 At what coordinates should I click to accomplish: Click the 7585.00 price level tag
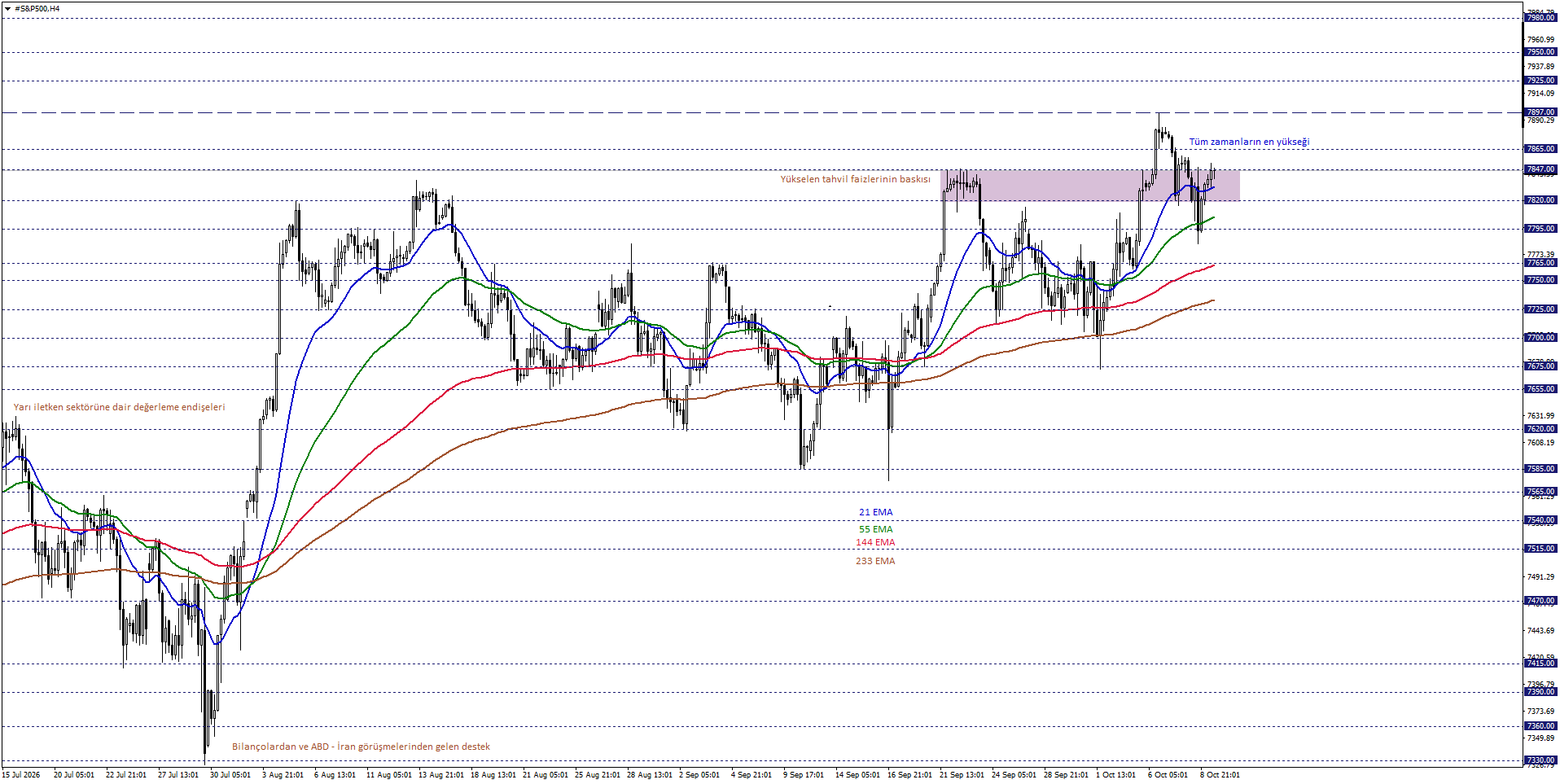[1540, 469]
